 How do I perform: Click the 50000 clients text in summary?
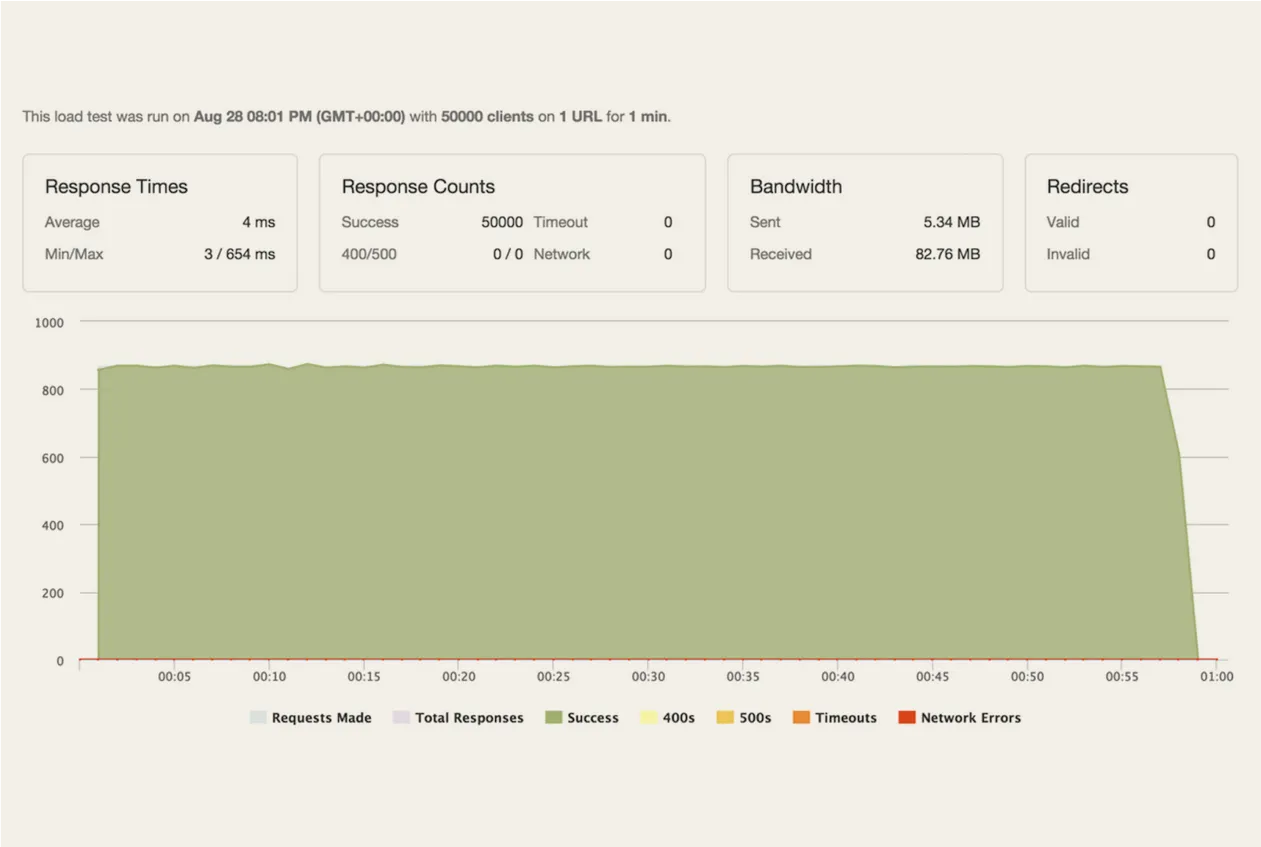coord(487,117)
